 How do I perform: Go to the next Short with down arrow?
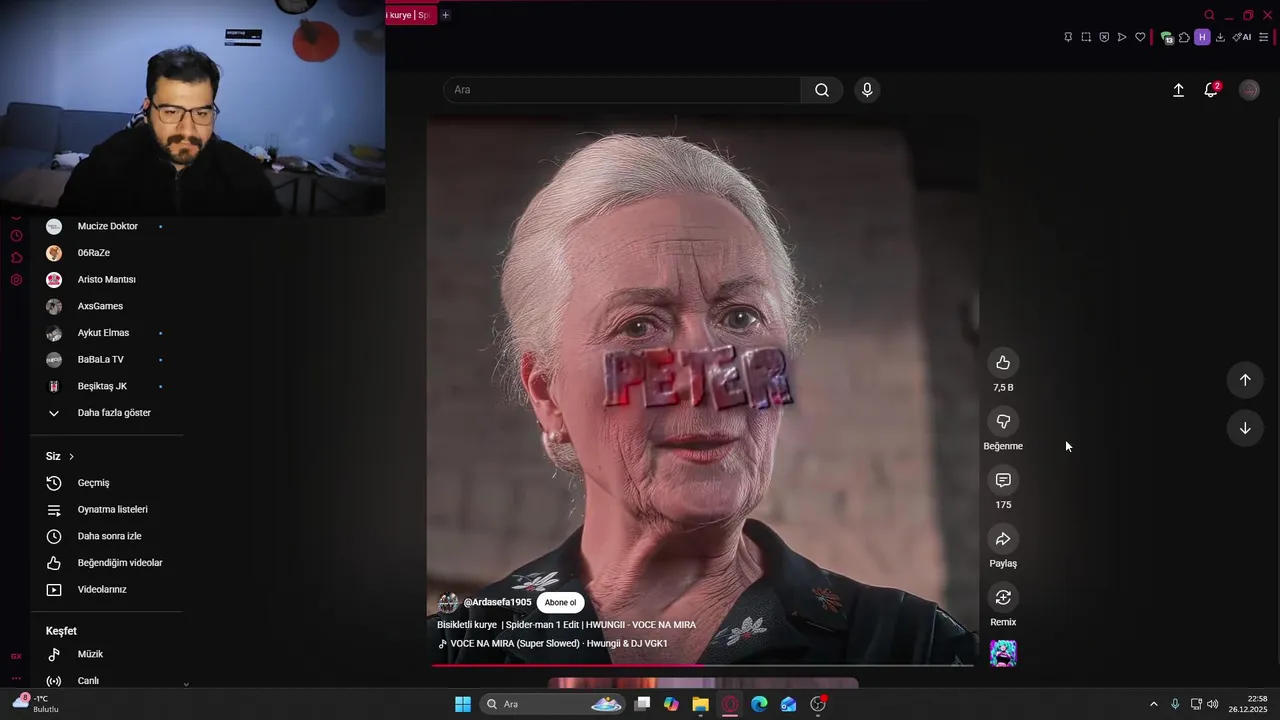click(1245, 428)
